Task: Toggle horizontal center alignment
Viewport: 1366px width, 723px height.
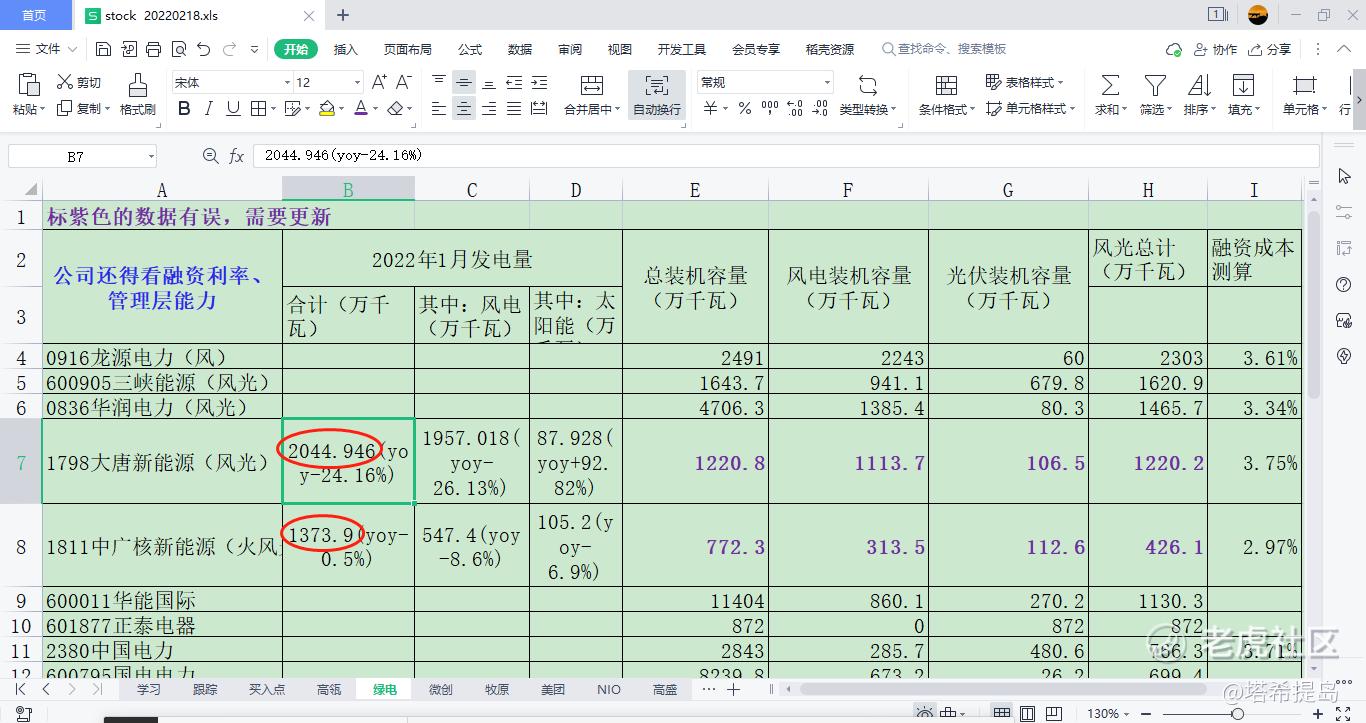Action: pos(464,109)
